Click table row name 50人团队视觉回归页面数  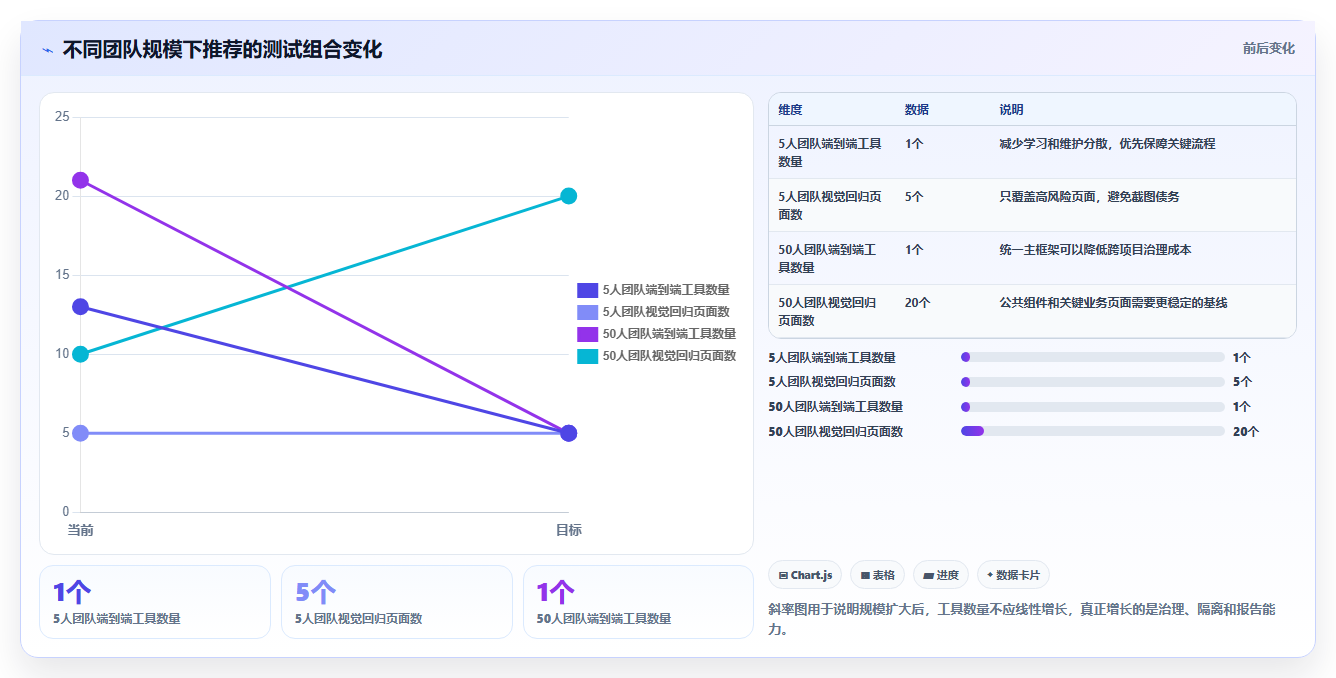[x=828, y=311]
